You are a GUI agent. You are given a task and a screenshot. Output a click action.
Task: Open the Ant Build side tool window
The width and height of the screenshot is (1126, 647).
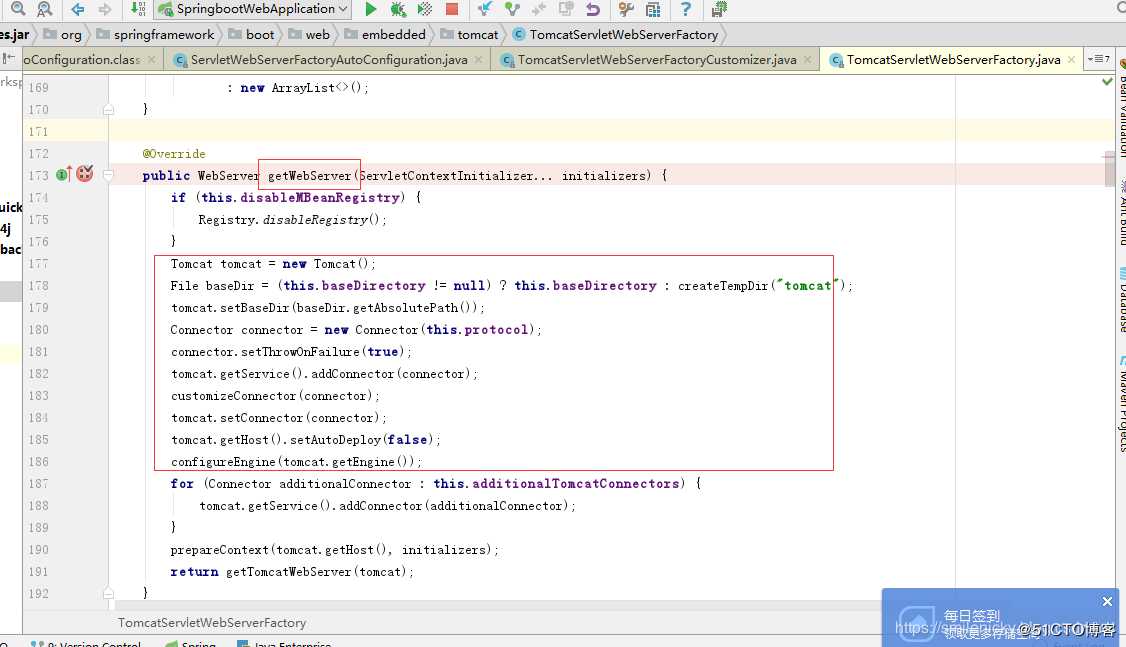pyautogui.click(x=1120, y=213)
